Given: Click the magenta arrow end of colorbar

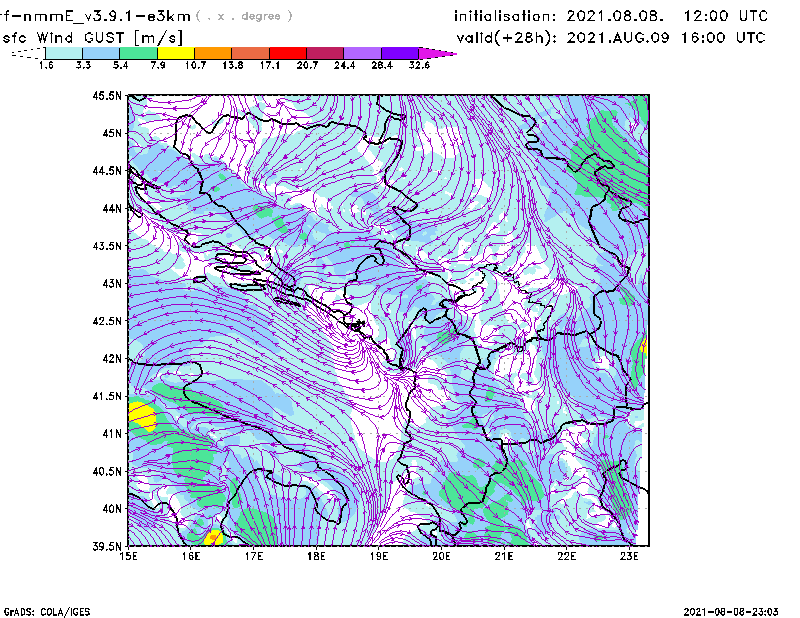Looking at the screenshot, I should point(437,53).
